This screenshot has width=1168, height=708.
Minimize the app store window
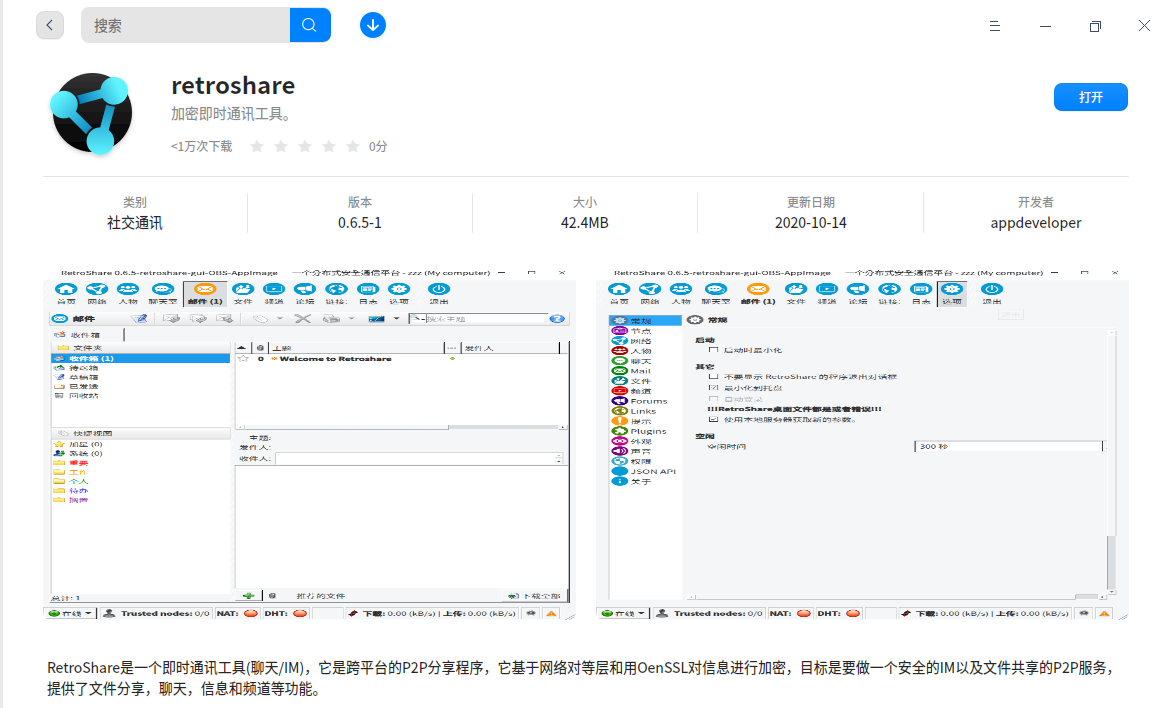pyautogui.click(x=1045, y=26)
